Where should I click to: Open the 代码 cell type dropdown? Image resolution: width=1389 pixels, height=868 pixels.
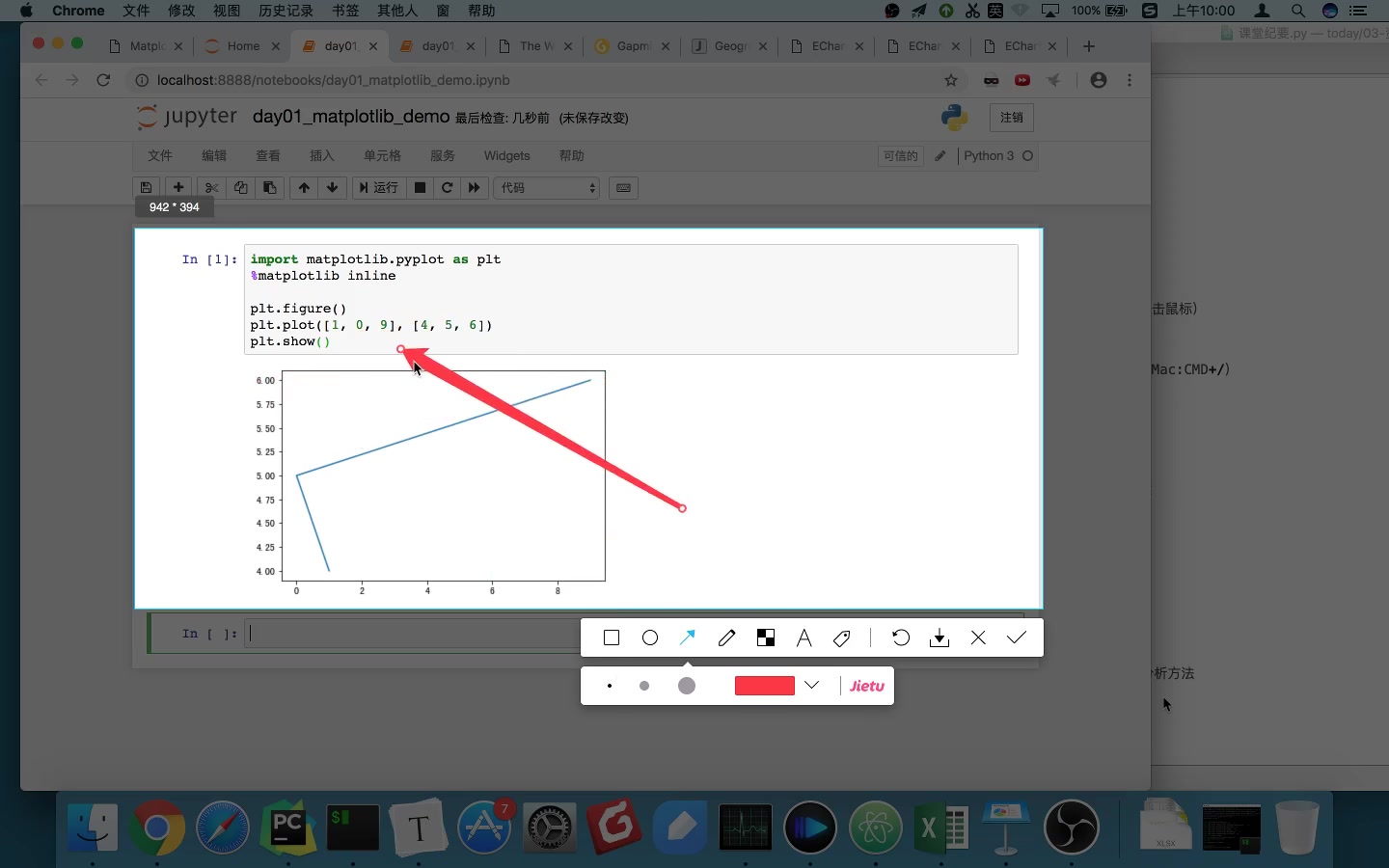(x=546, y=188)
